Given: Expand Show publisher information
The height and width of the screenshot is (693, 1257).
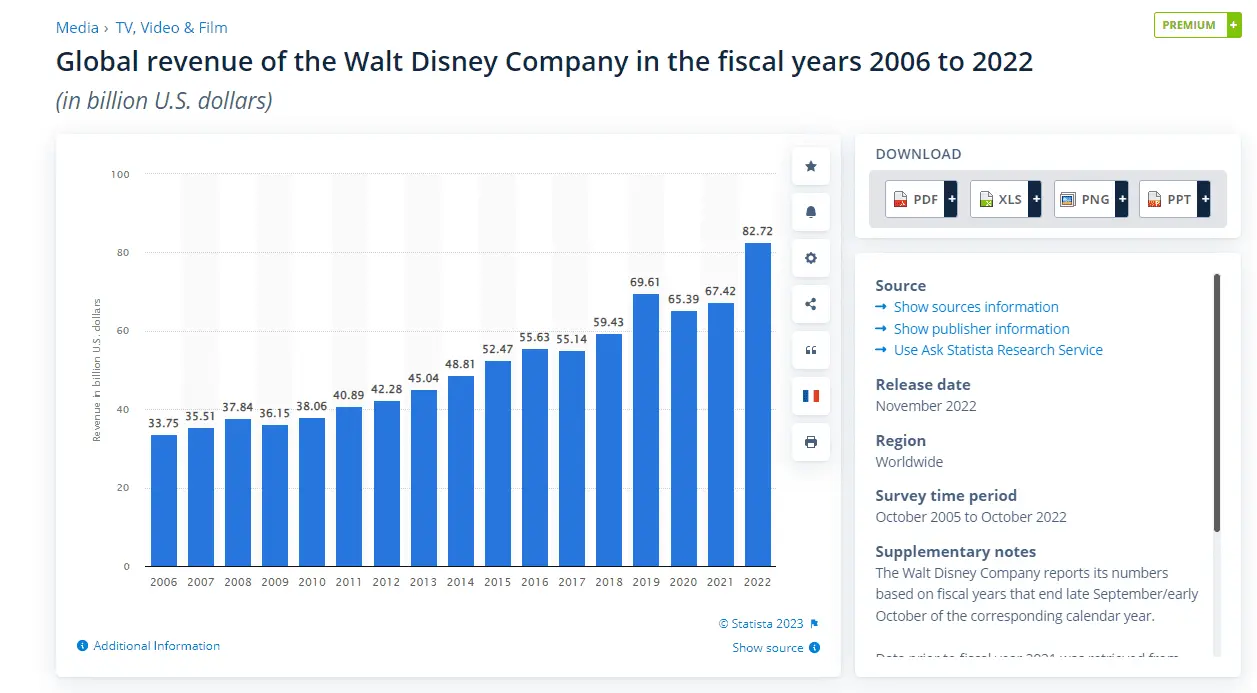Looking at the screenshot, I should point(981,329).
